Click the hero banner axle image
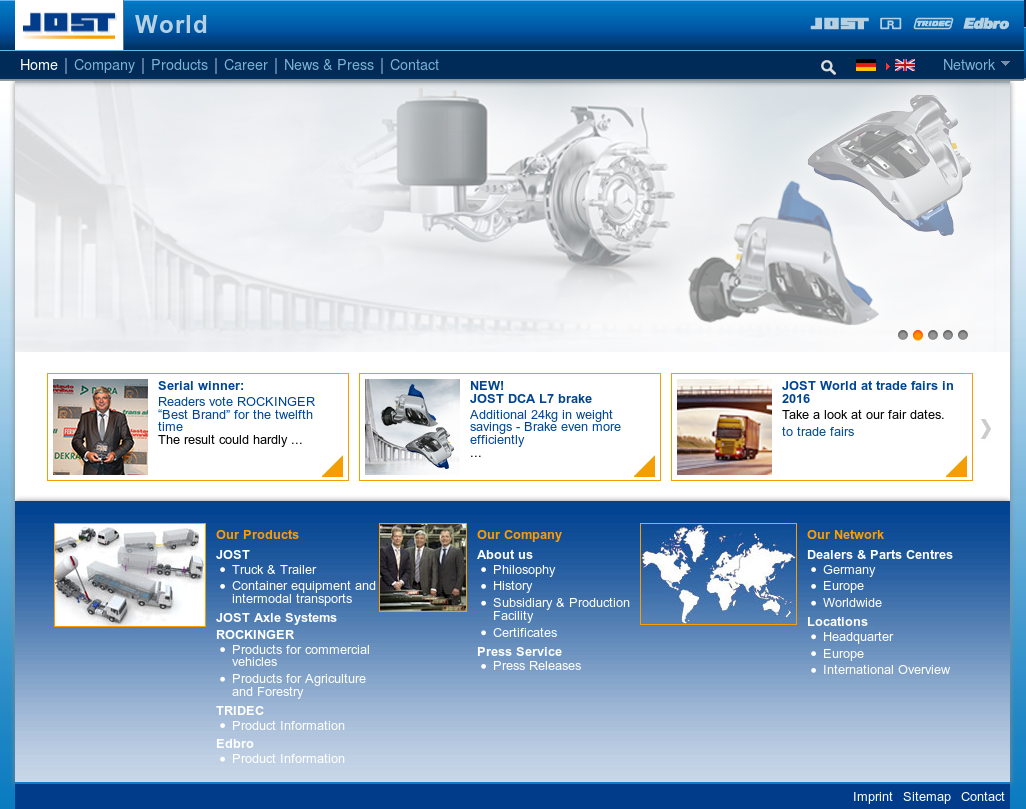This screenshot has height=809, width=1026. [x=512, y=216]
